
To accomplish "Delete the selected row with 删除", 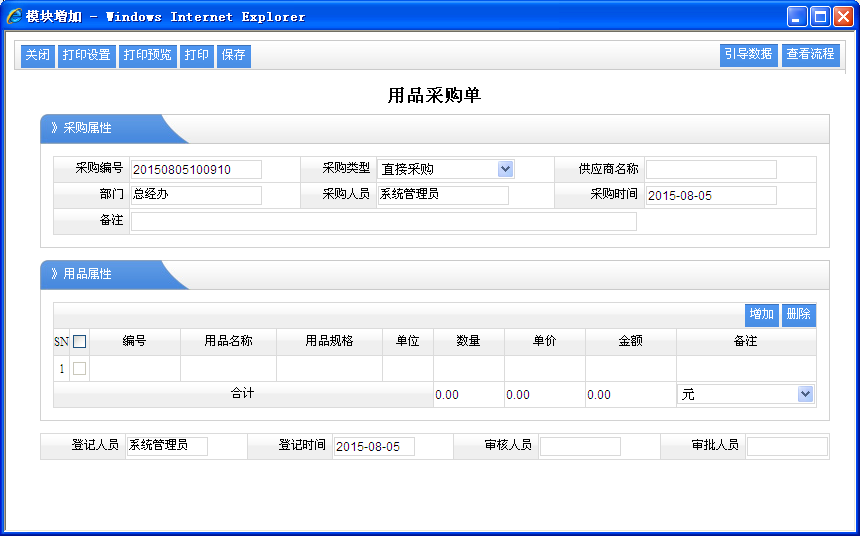I will (x=799, y=315).
